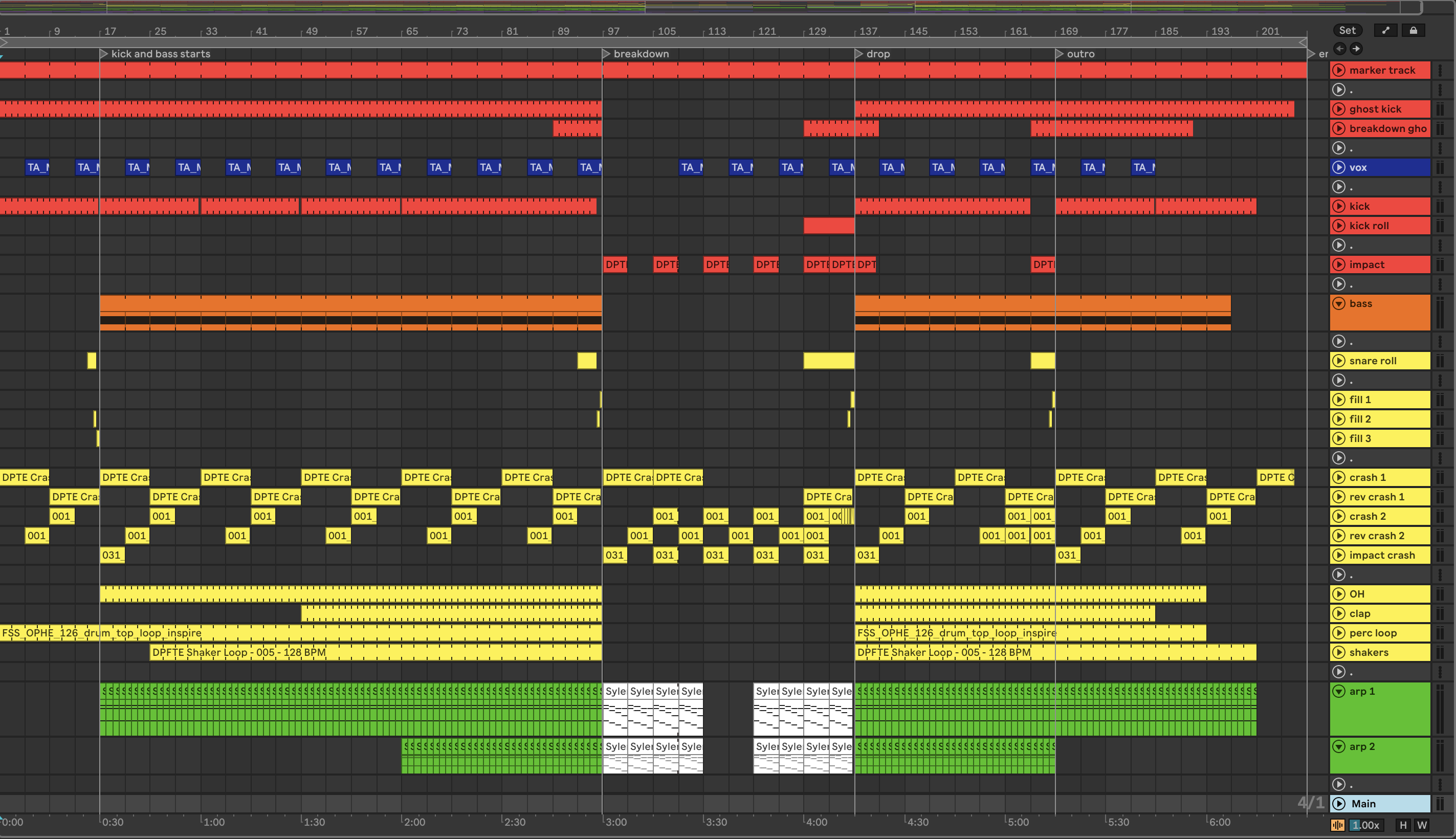Click the Set locator button
Screen dimensions: 1456x839
pos(1347,31)
